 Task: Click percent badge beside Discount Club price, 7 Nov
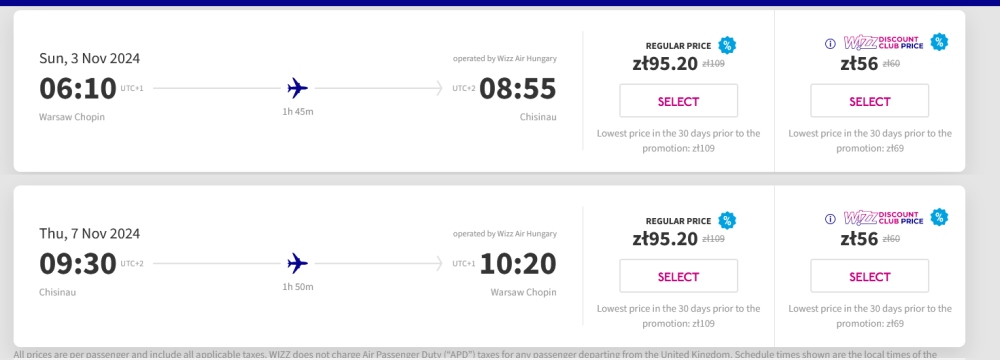939,217
